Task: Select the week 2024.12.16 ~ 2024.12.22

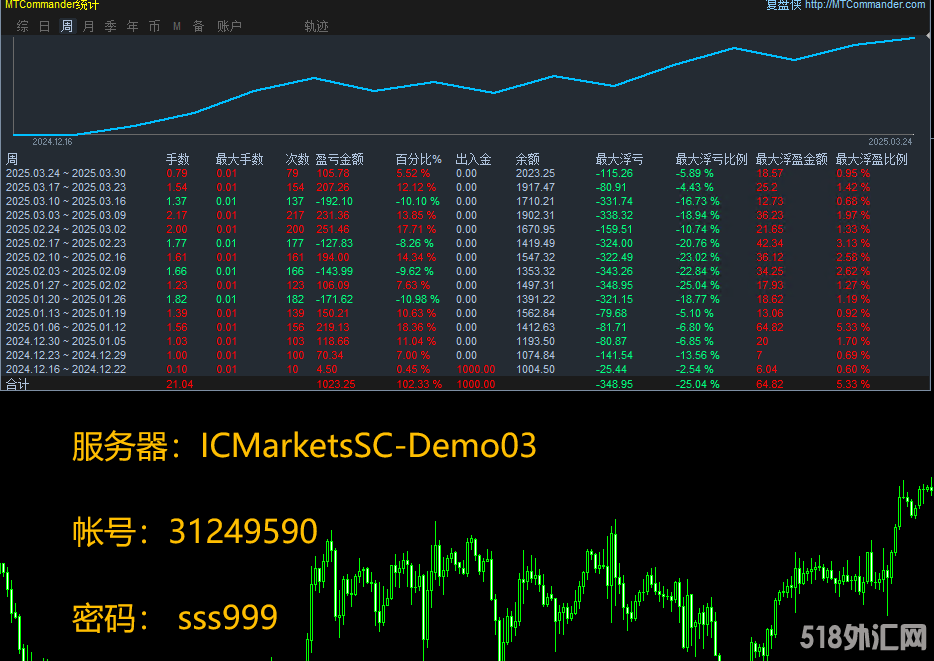Action: click(x=465, y=369)
